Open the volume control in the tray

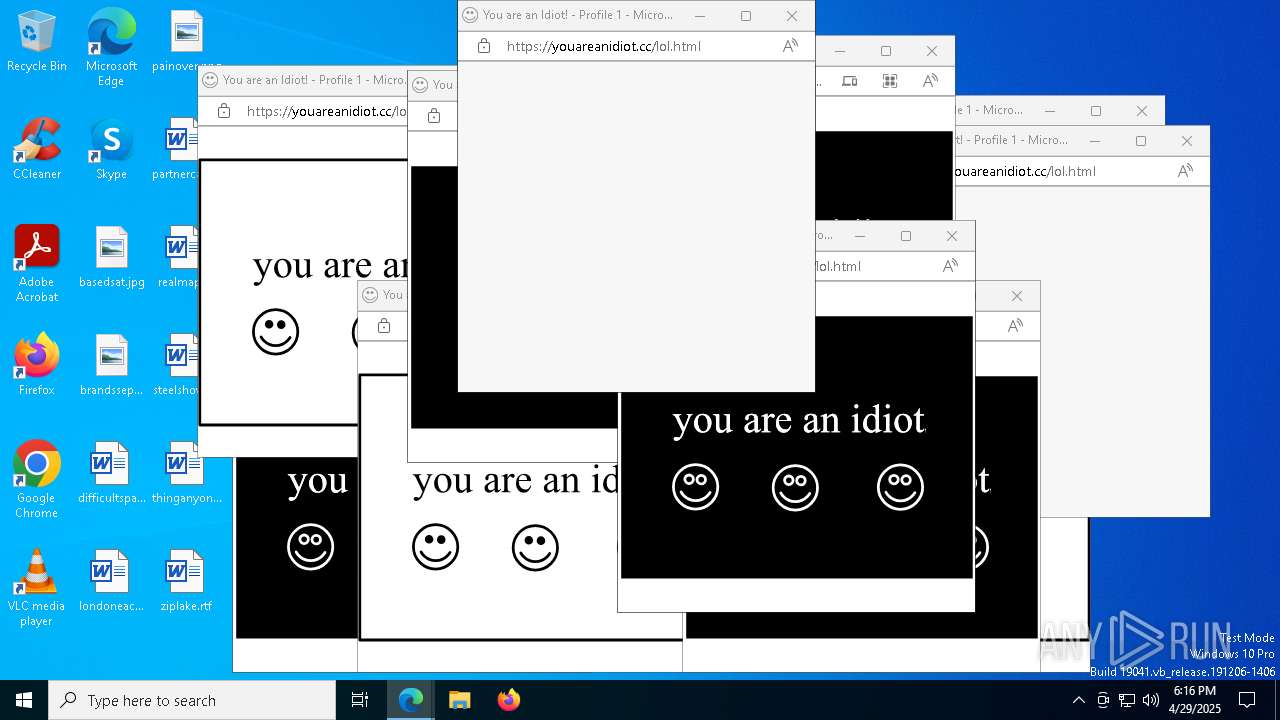click(x=1151, y=700)
